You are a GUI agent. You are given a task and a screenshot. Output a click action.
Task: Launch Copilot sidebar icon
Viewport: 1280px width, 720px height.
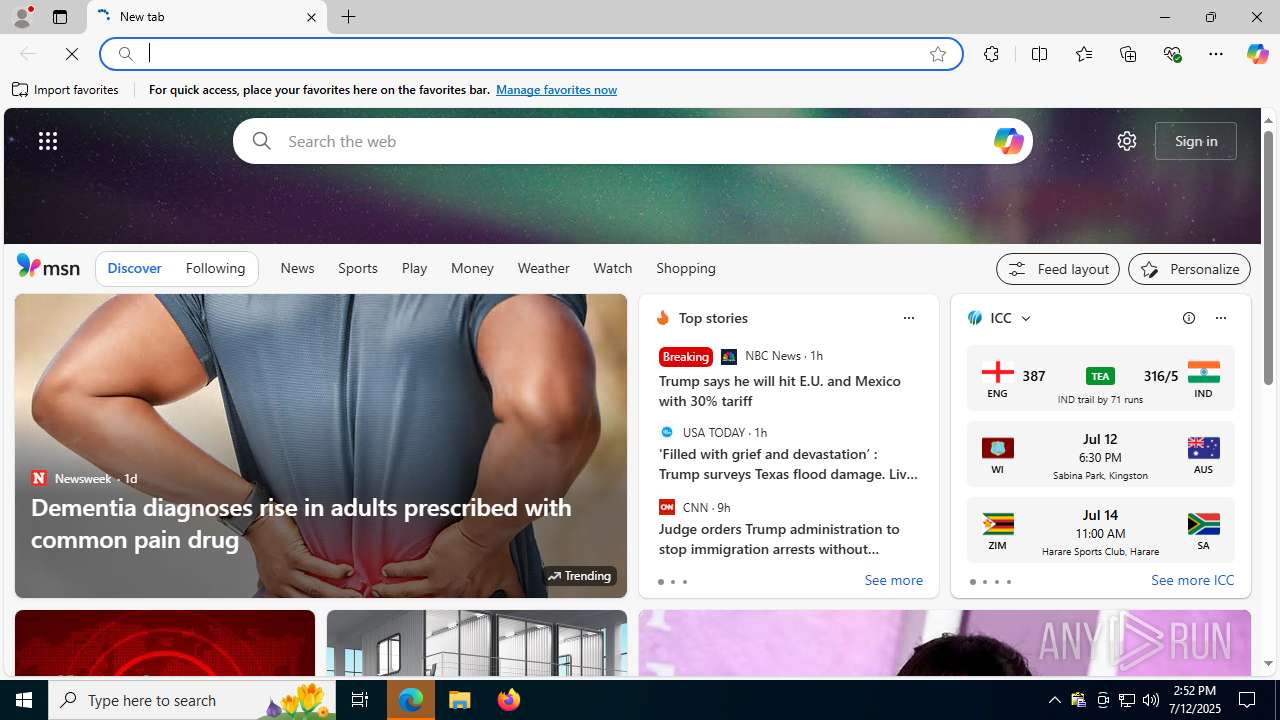point(1257,54)
